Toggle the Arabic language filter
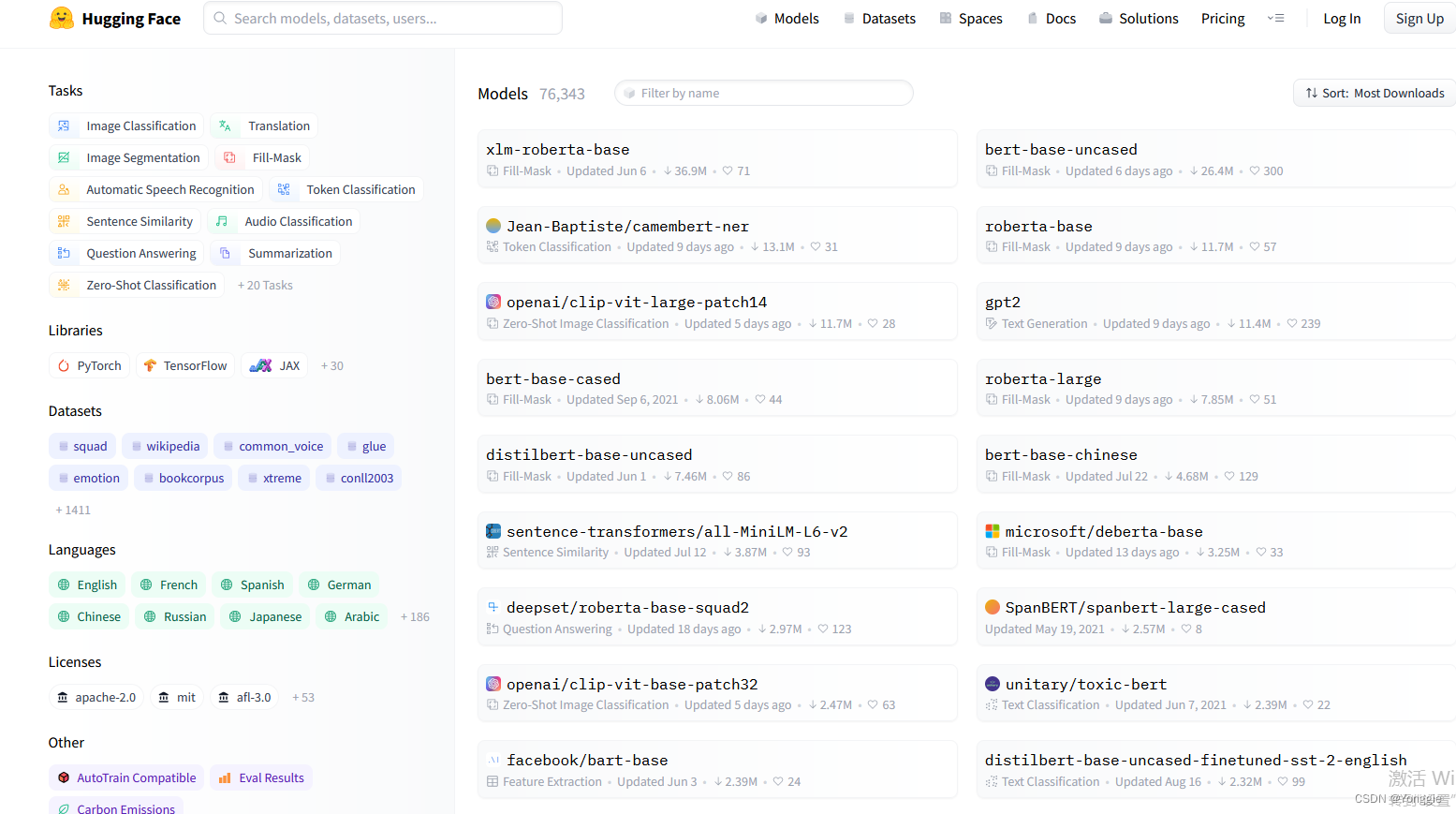1456x814 pixels. [351, 616]
